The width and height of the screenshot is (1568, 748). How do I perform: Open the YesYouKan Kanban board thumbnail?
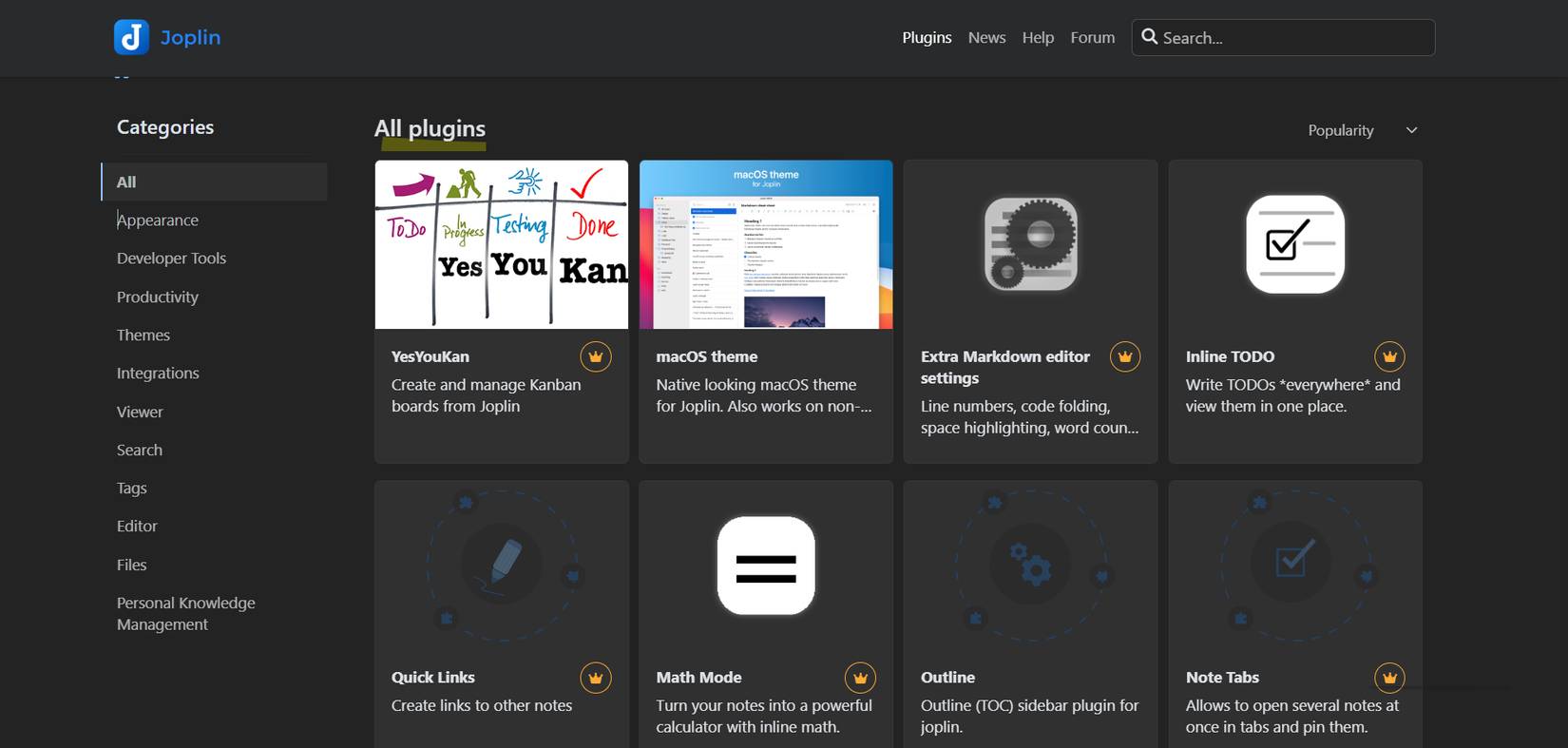(x=502, y=244)
